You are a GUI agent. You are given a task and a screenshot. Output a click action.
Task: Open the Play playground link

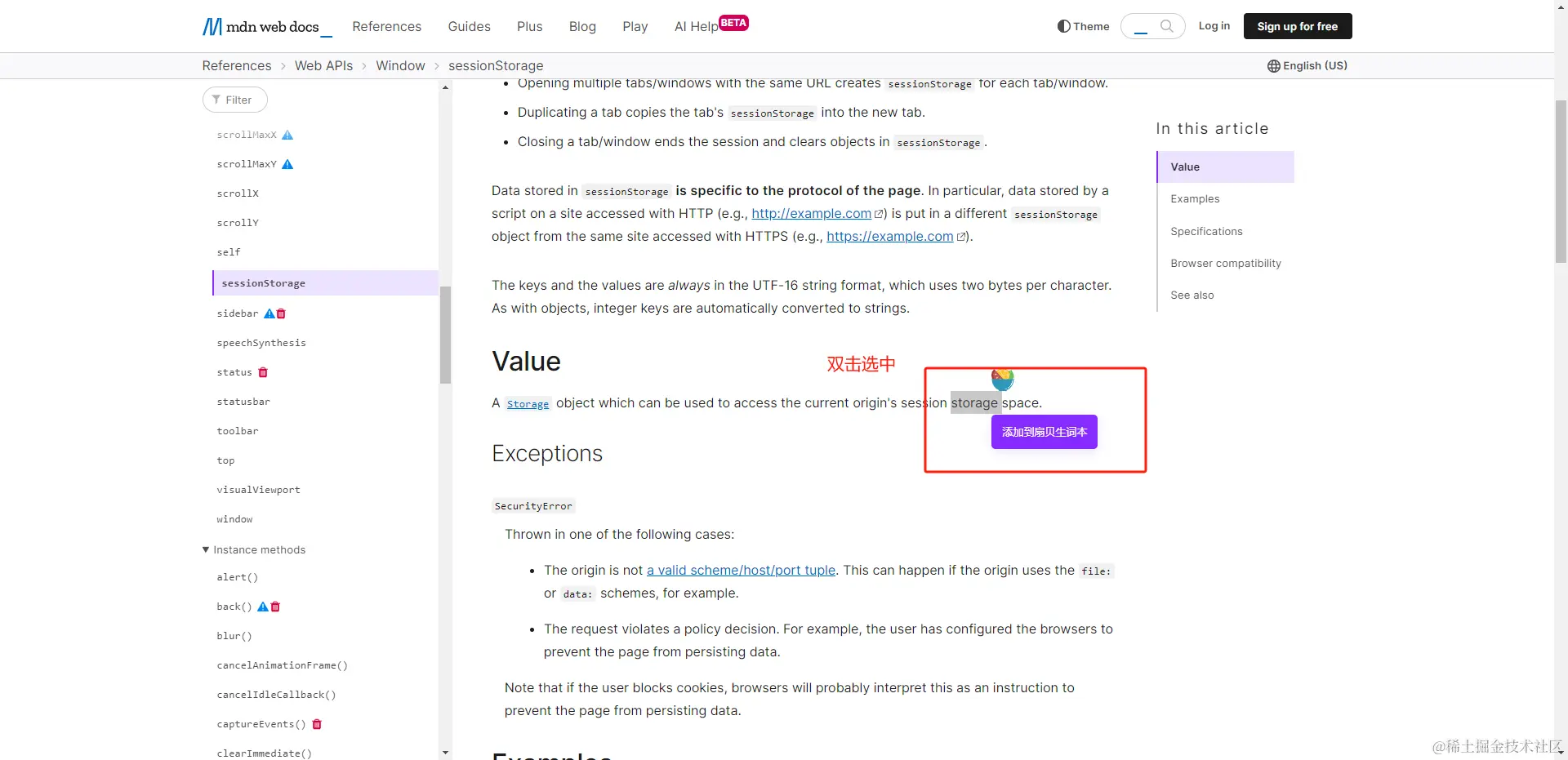(635, 26)
